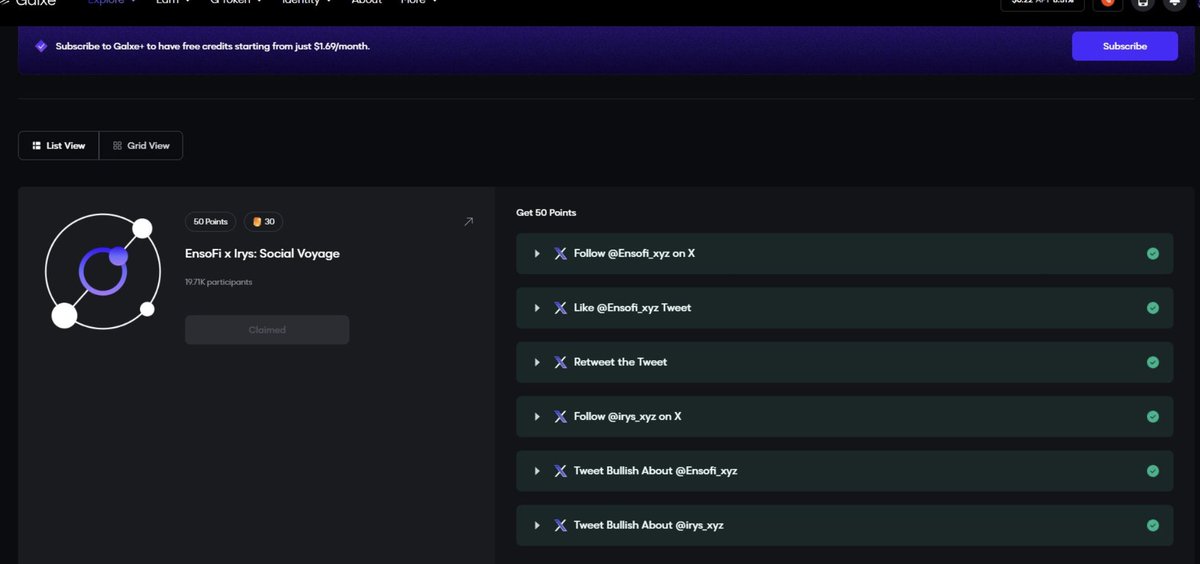Click the orange badge icon showing 30

[257, 221]
